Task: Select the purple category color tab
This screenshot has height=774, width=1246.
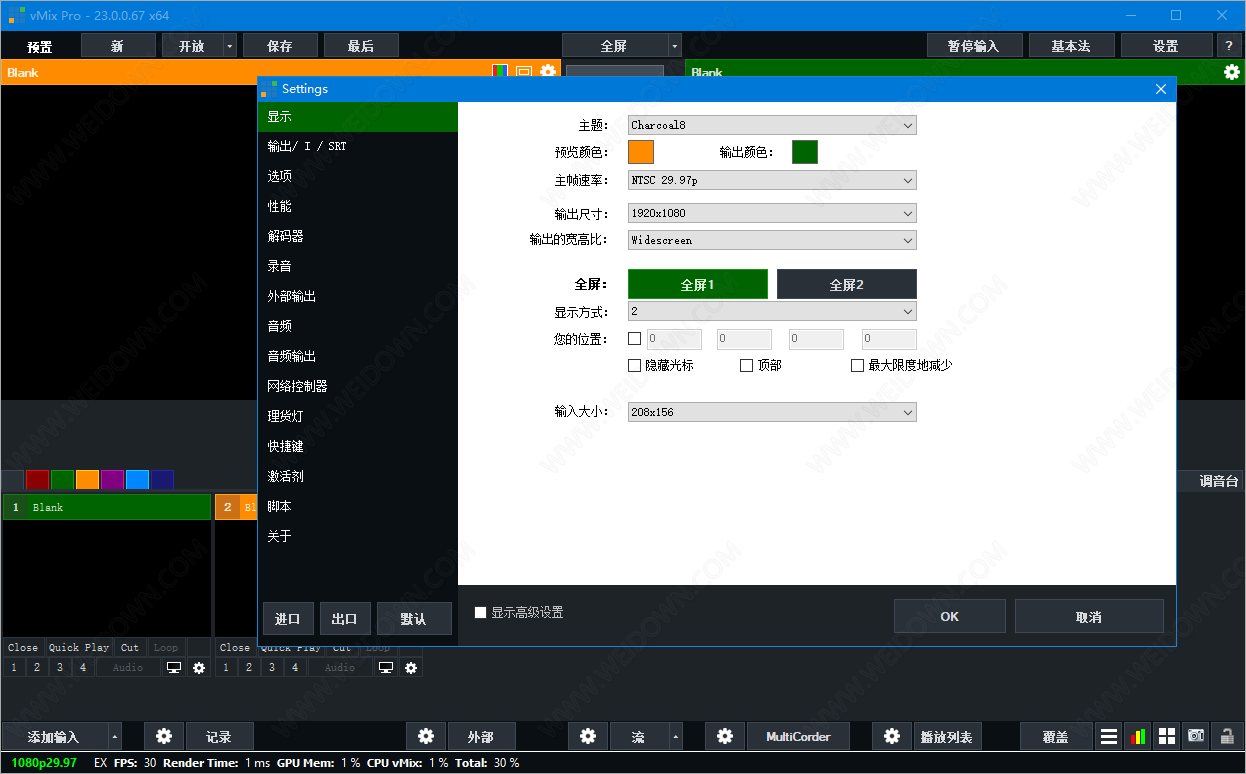Action: point(112,479)
